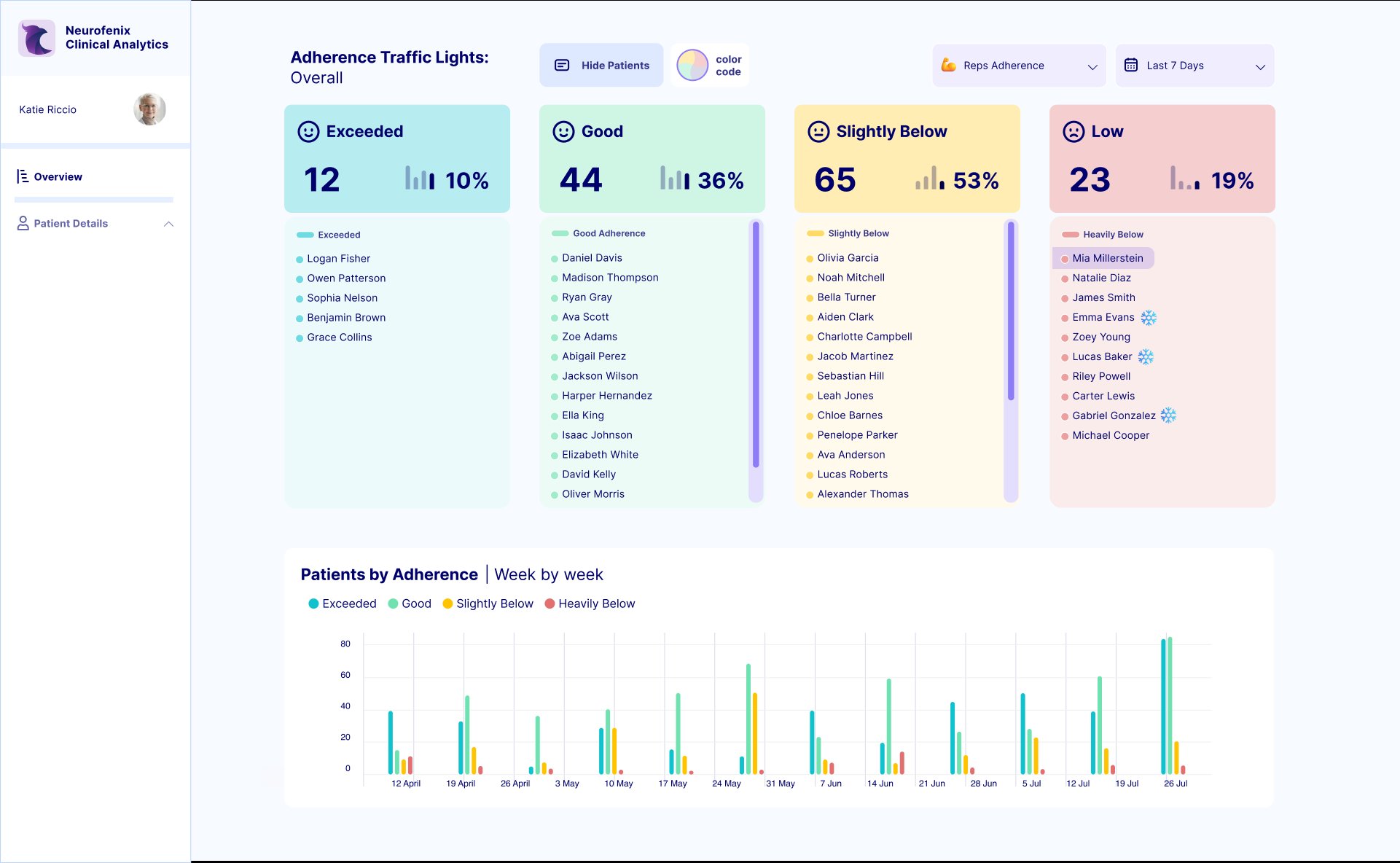The height and width of the screenshot is (863, 1400).
Task: Click Penelope Parker in Slightly Below list
Action: [857, 435]
